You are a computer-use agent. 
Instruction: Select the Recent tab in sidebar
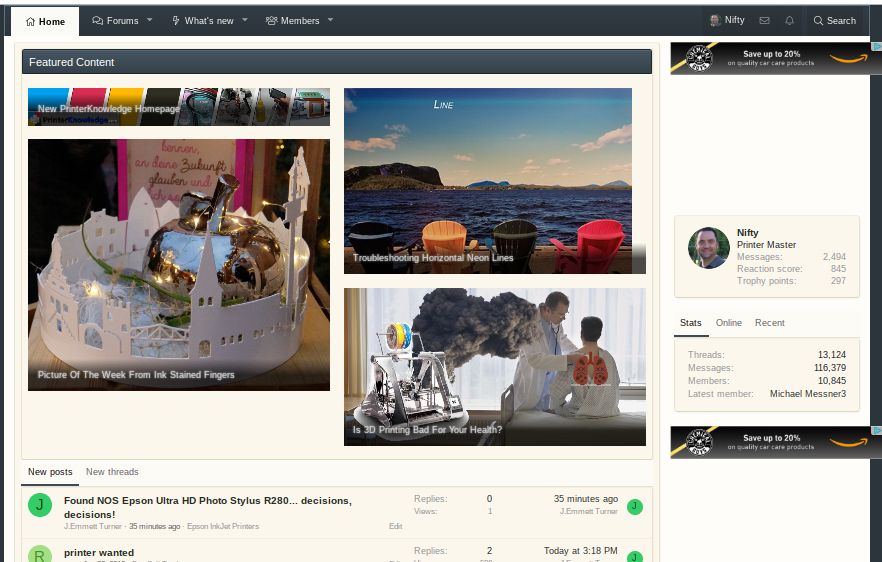769,323
